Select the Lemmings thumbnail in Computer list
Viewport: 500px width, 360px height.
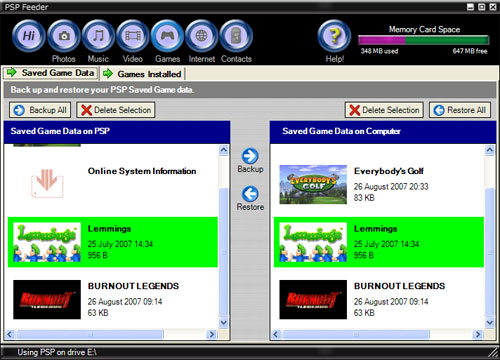coord(313,242)
